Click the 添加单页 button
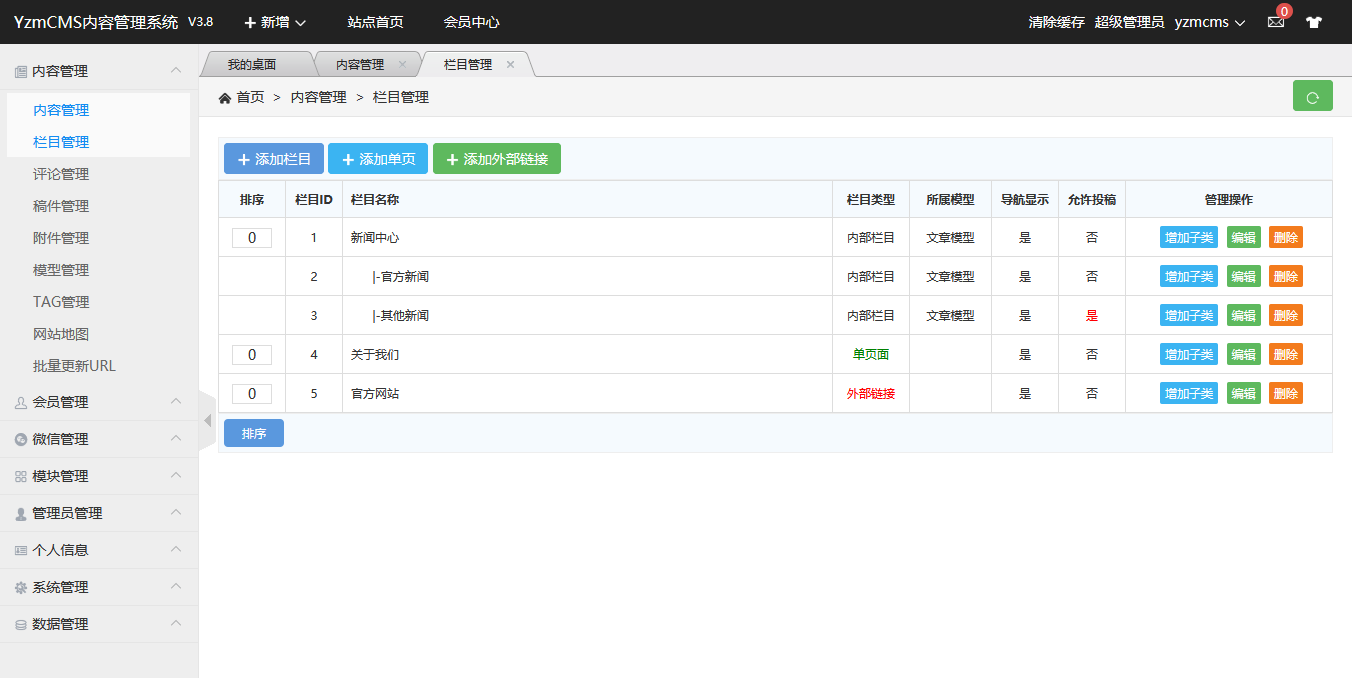 tap(378, 159)
